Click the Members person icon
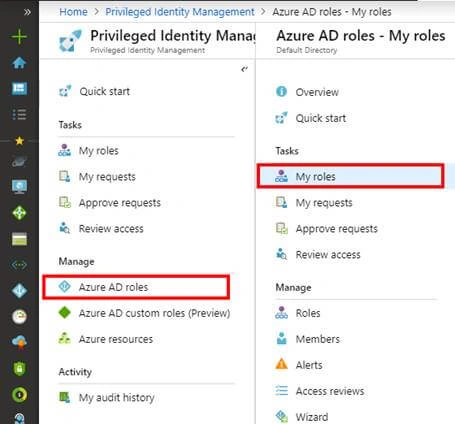The image size is (455, 424). click(282, 338)
